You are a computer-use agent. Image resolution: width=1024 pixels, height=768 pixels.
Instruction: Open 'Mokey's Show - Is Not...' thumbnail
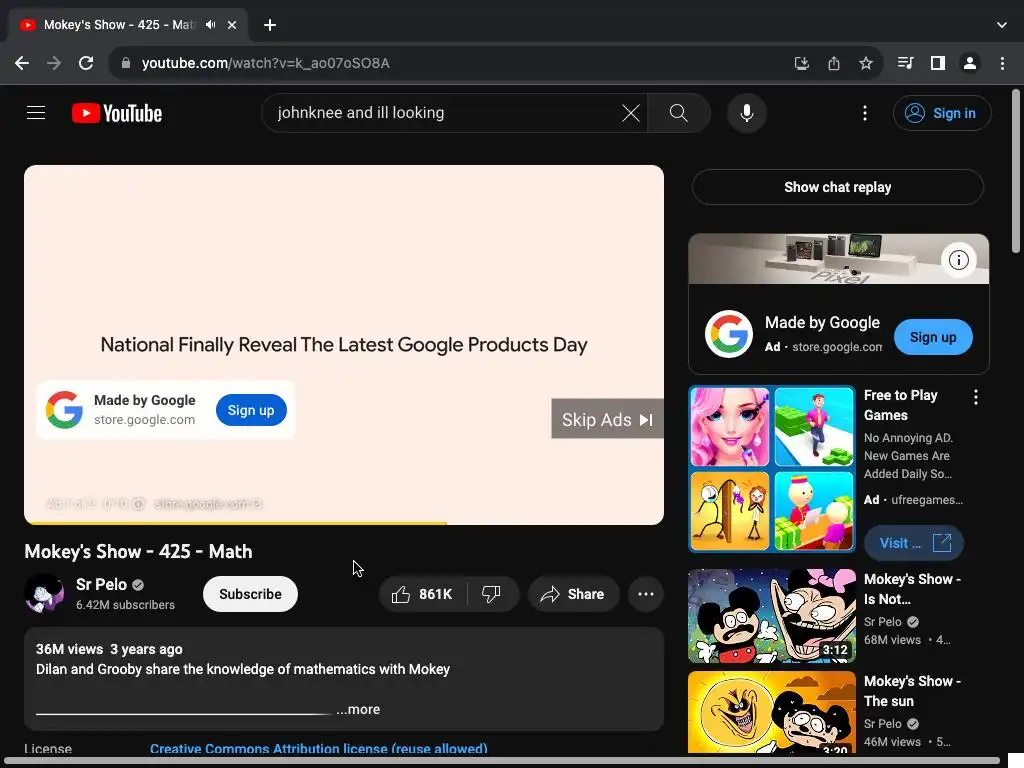pyautogui.click(x=772, y=616)
